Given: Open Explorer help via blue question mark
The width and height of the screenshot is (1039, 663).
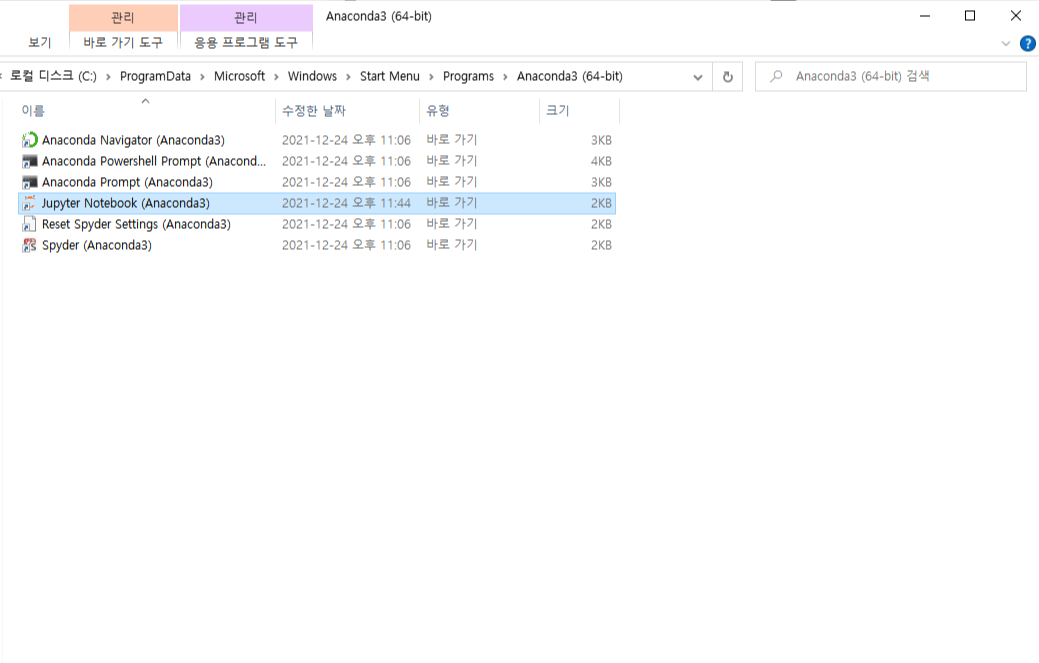Looking at the screenshot, I should pyautogui.click(x=1027, y=44).
